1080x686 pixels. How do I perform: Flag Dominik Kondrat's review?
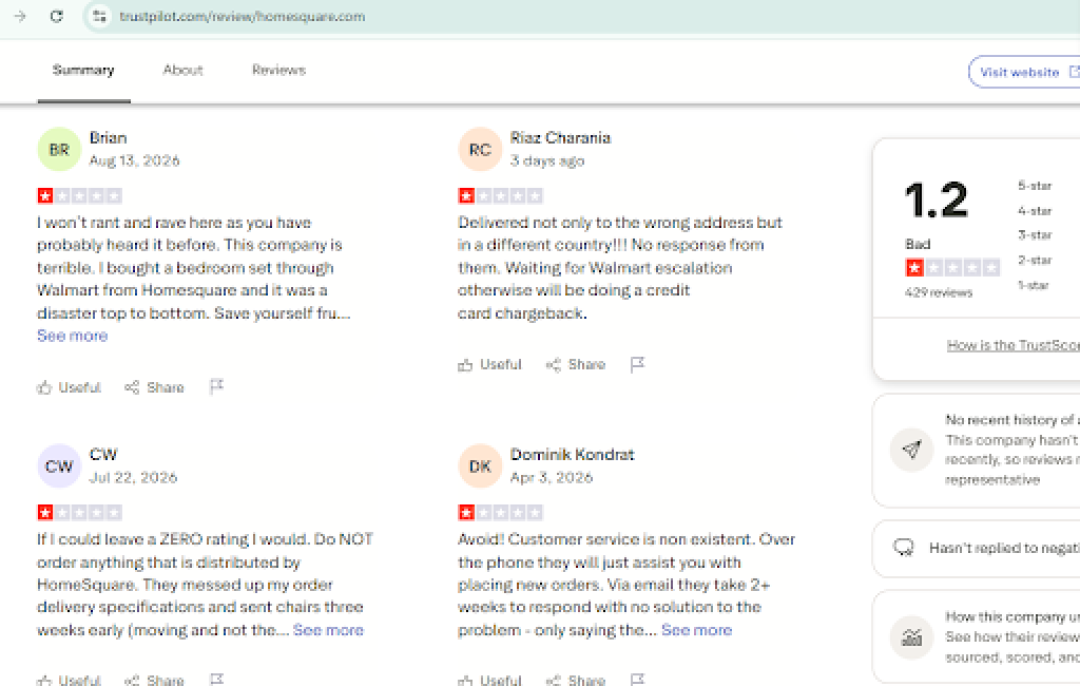[637, 679]
